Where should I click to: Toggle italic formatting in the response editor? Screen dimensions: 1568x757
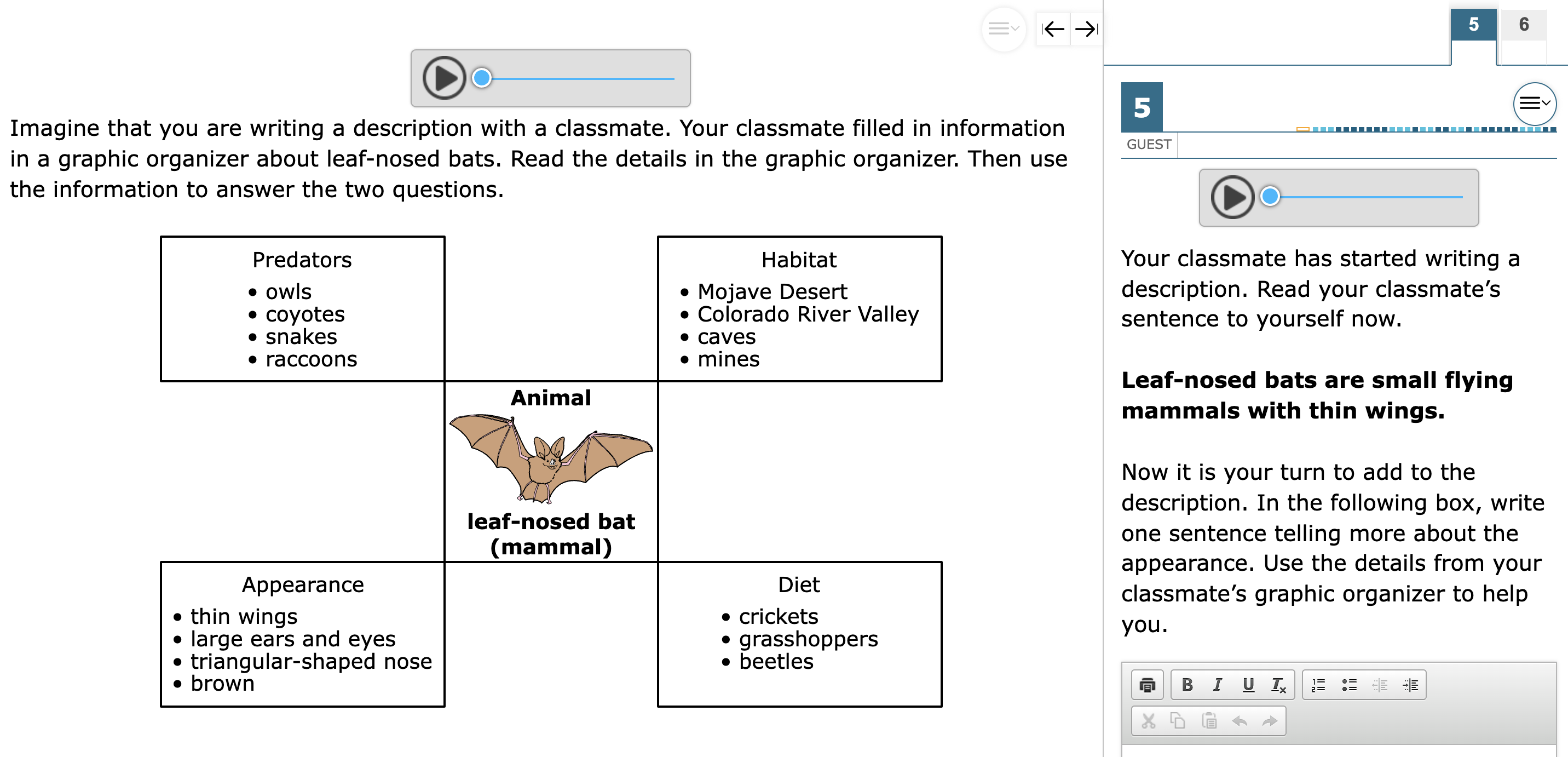point(1217,685)
